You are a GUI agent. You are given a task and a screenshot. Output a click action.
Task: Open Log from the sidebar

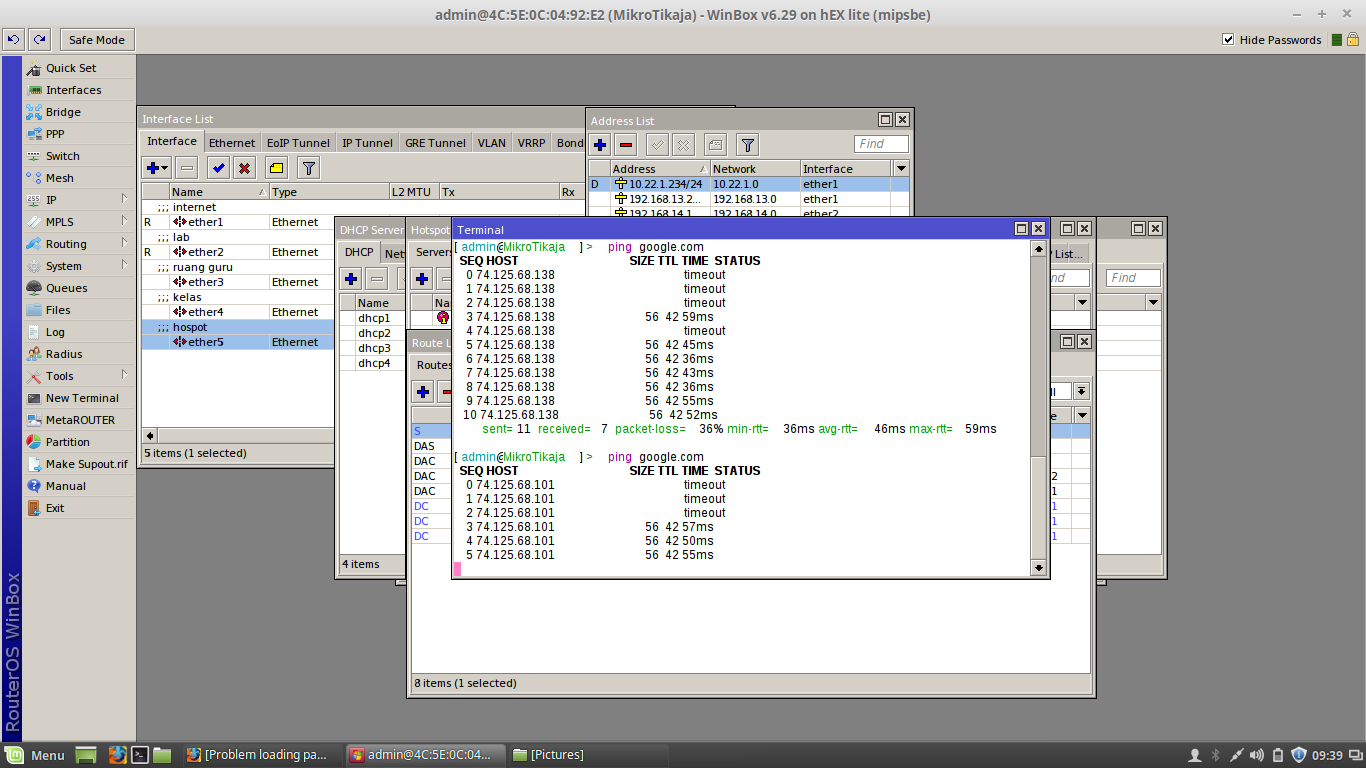pos(55,332)
